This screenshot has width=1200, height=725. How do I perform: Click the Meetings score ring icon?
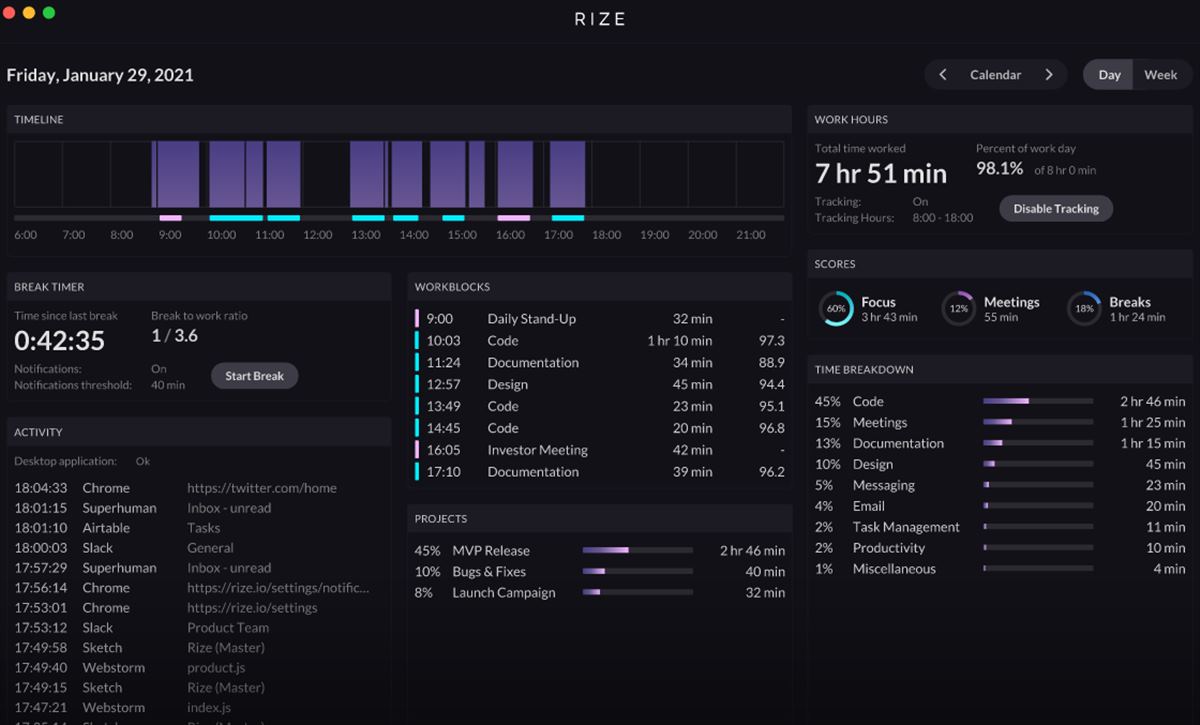(958, 309)
